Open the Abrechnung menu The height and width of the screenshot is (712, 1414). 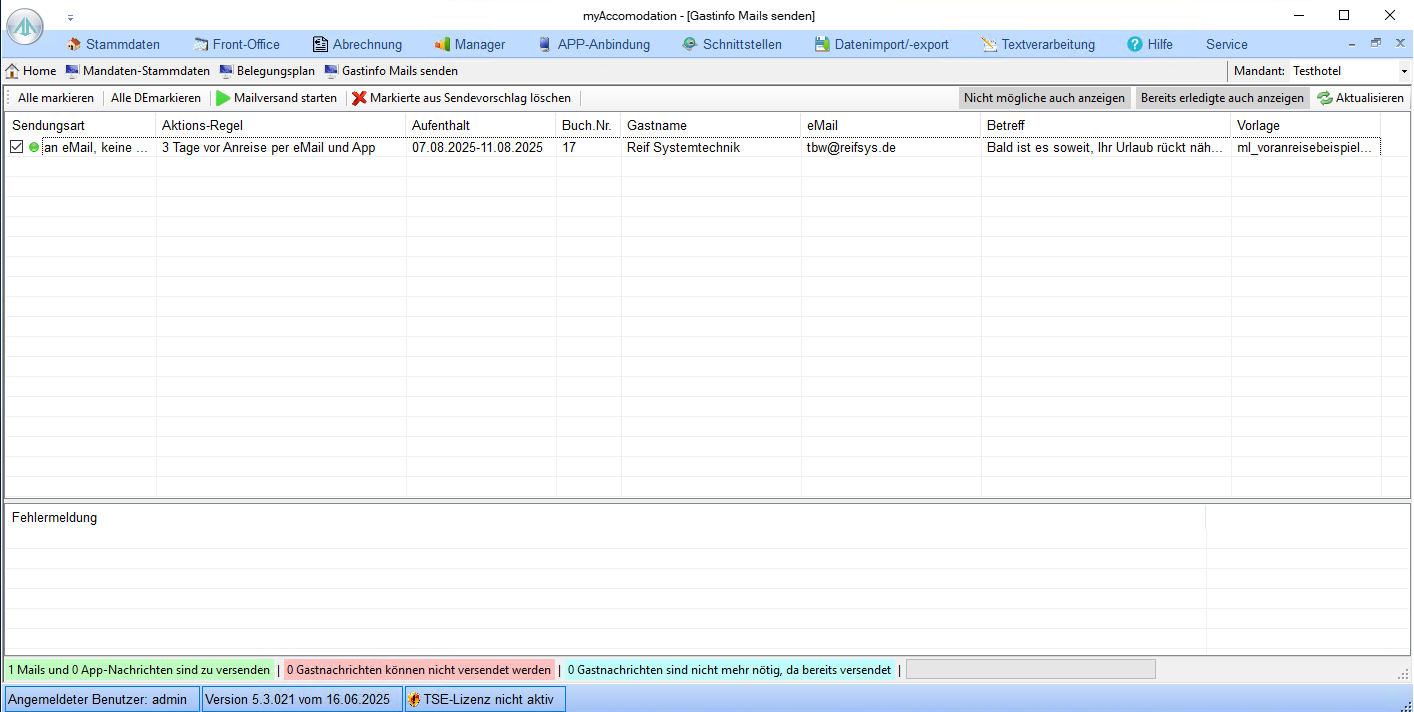tap(357, 44)
